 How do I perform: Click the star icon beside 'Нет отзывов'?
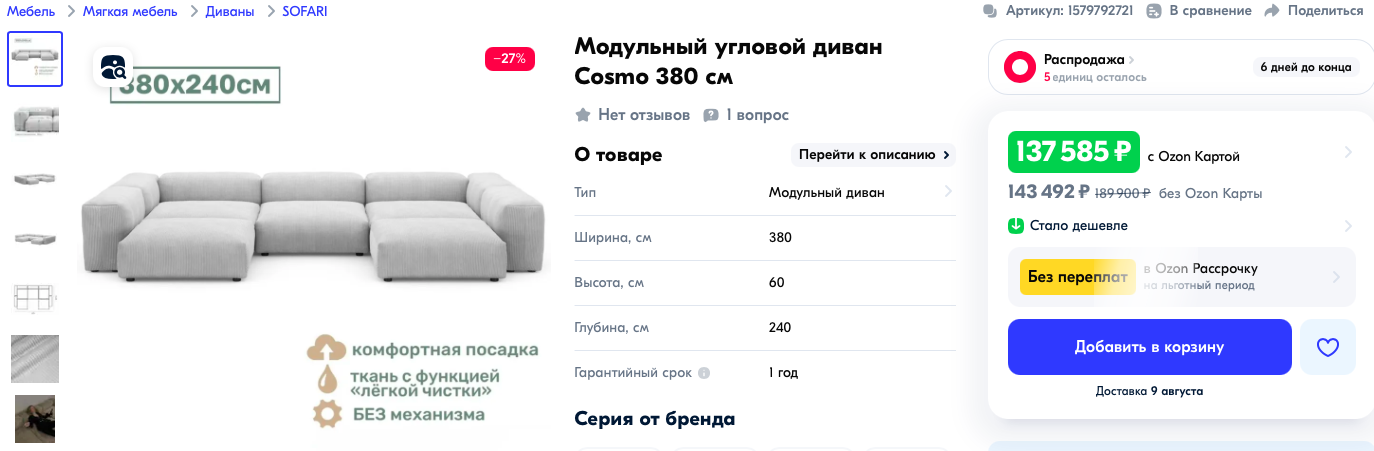point(583,115)
